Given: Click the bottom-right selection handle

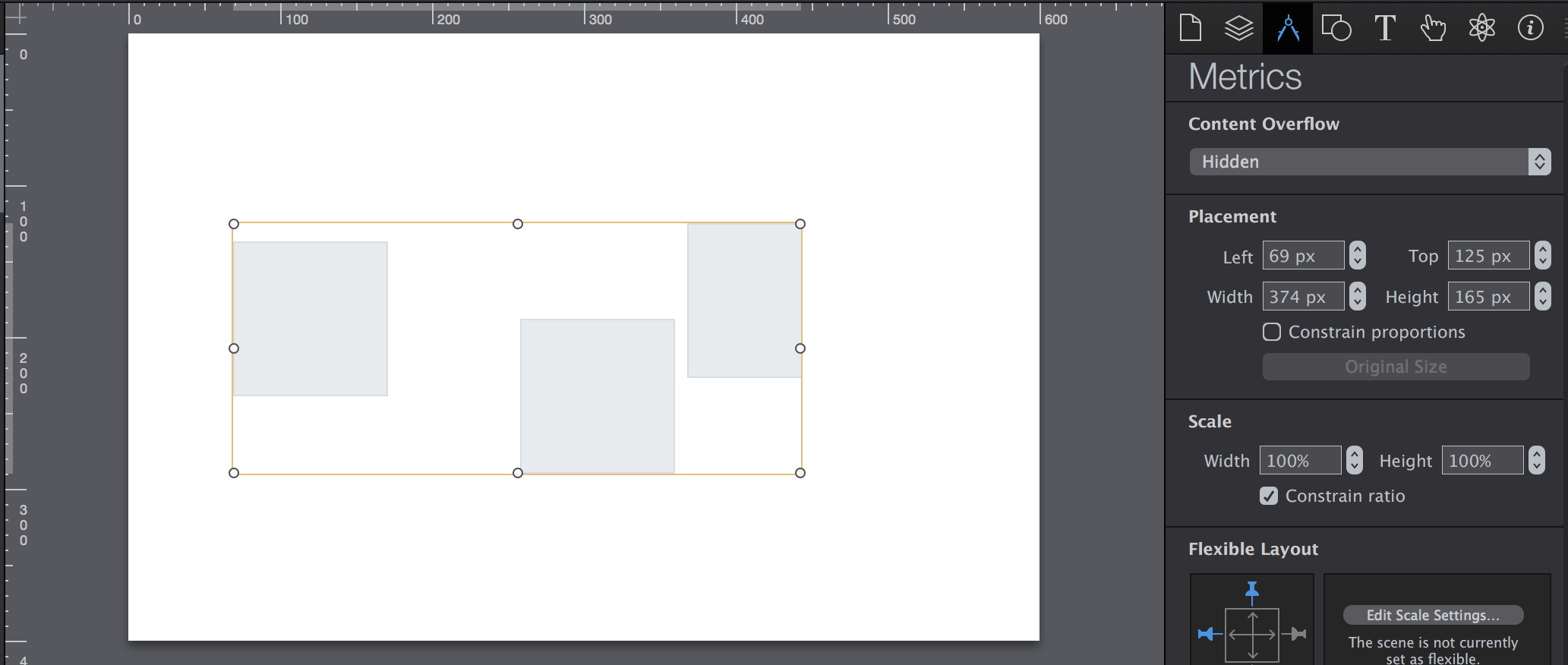Looking at the screenshot, I should [800, 473].
